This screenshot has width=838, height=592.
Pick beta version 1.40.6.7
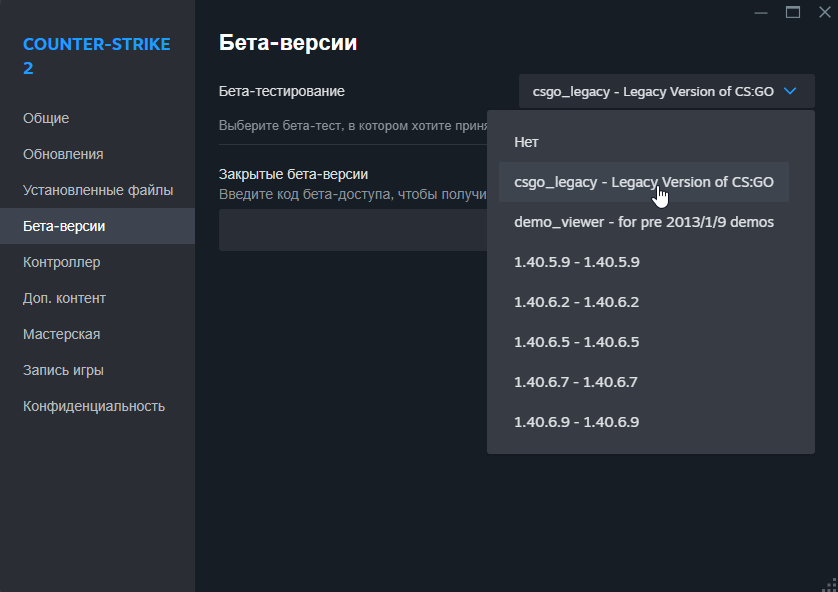click(576, 382)
